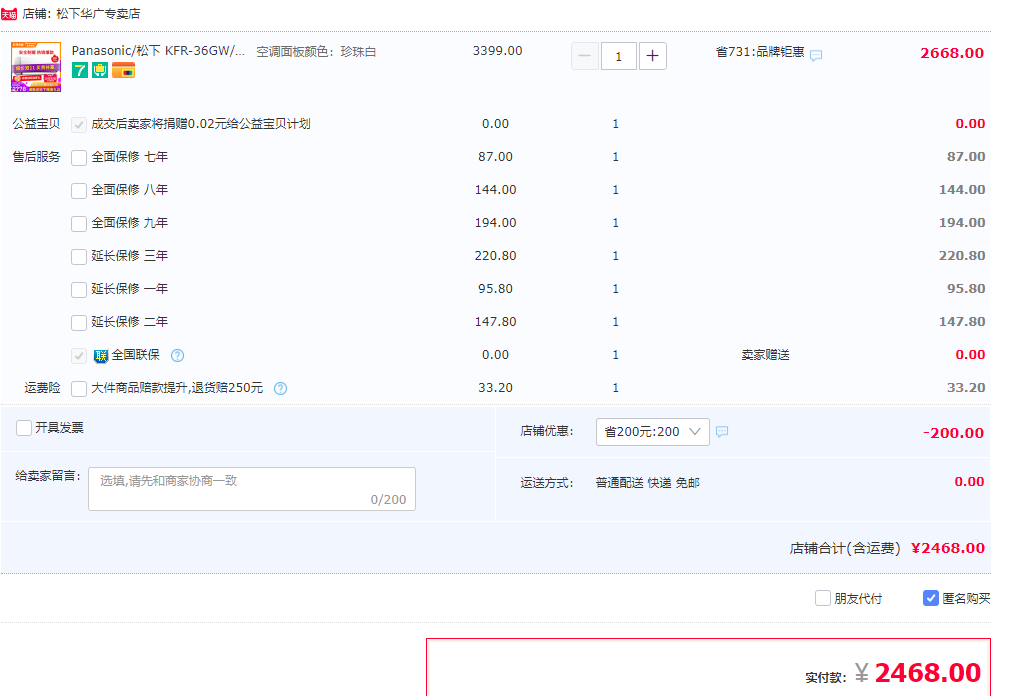Enable 朋友代付 checkbox
Screen dimensions: 1018x696
point(823,598)
